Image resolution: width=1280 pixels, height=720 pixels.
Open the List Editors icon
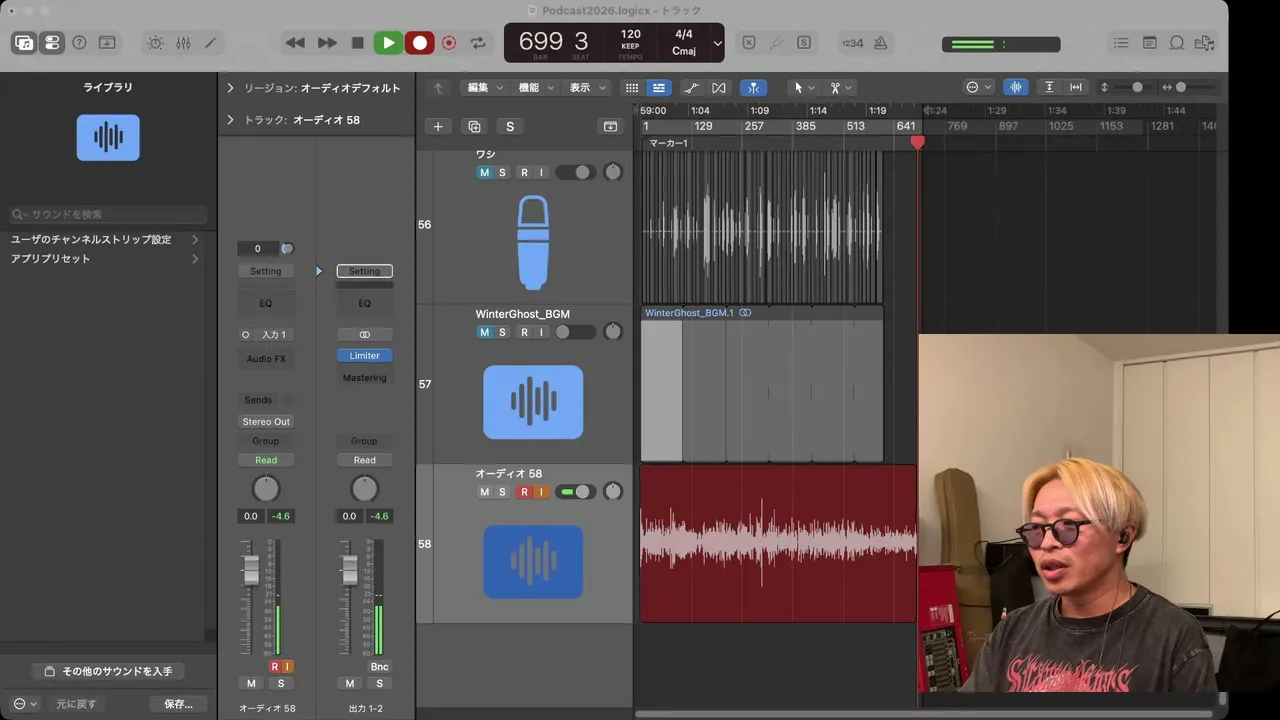(x=1121, y=43)
